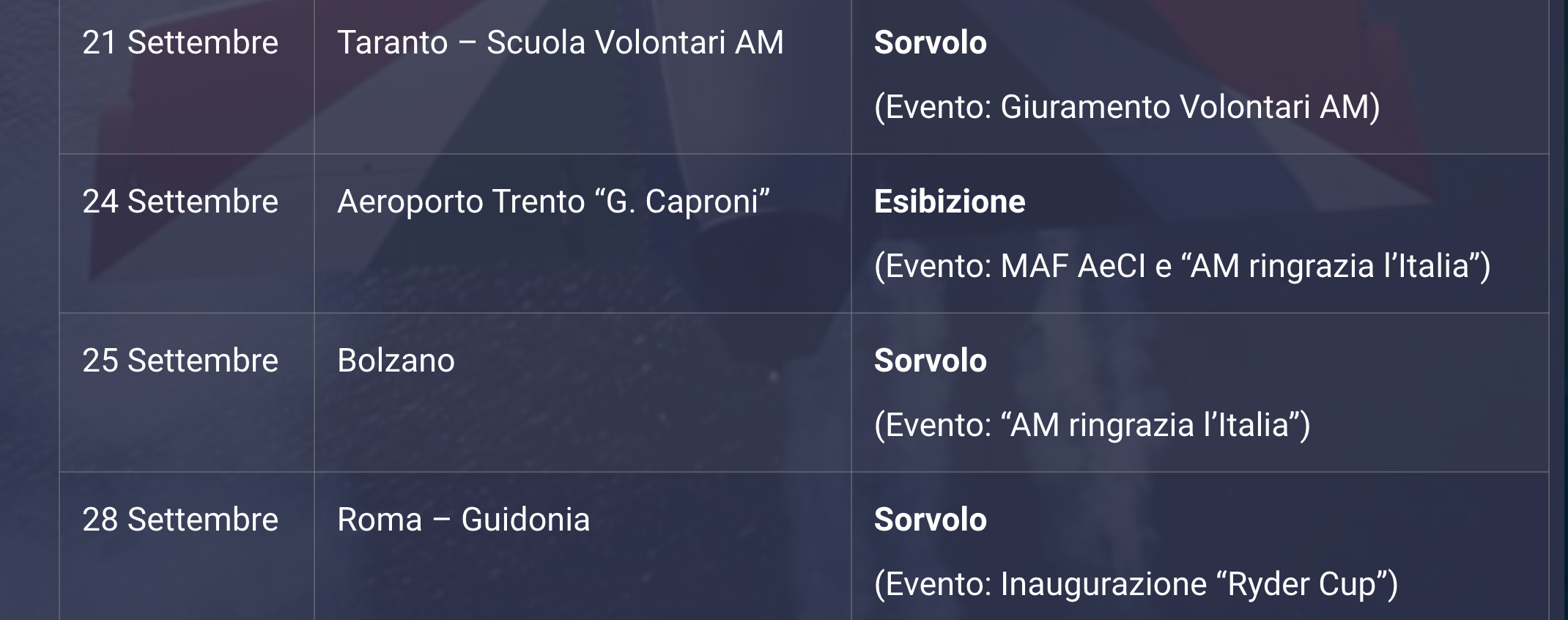Click the word Settembre in 24 Settembre

pos(203,202)
